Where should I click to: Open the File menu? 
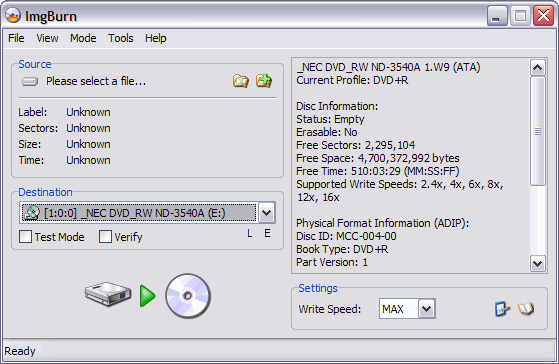click(16, 38)
